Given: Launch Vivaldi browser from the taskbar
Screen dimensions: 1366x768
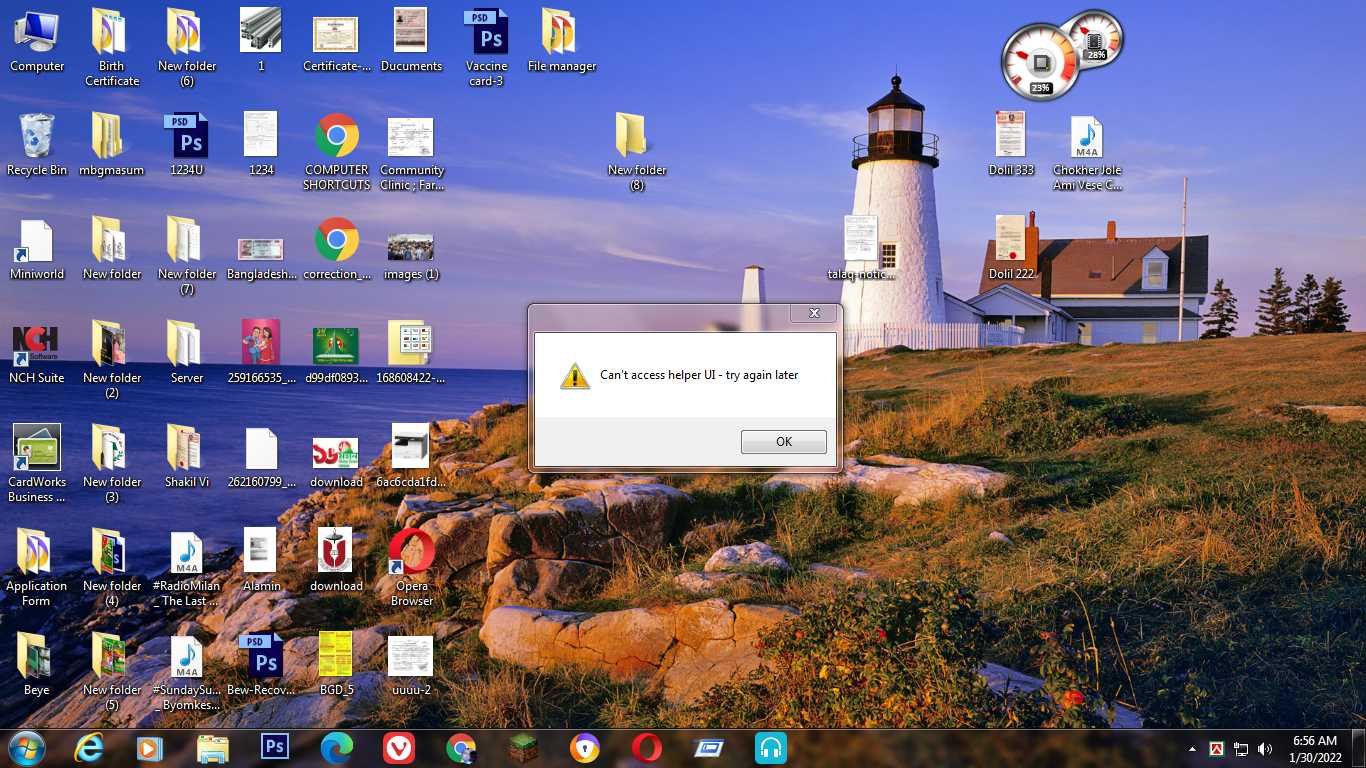Looking at the screenshot, I should click(x=398, y=748).
